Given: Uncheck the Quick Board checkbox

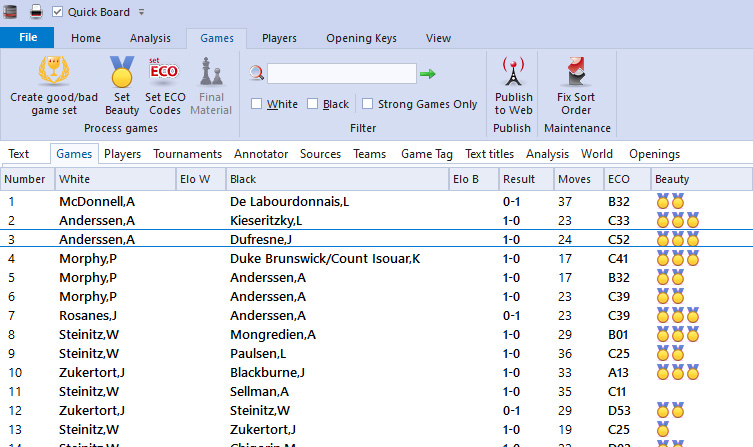Looking at the screenshot, I should 57,12.
